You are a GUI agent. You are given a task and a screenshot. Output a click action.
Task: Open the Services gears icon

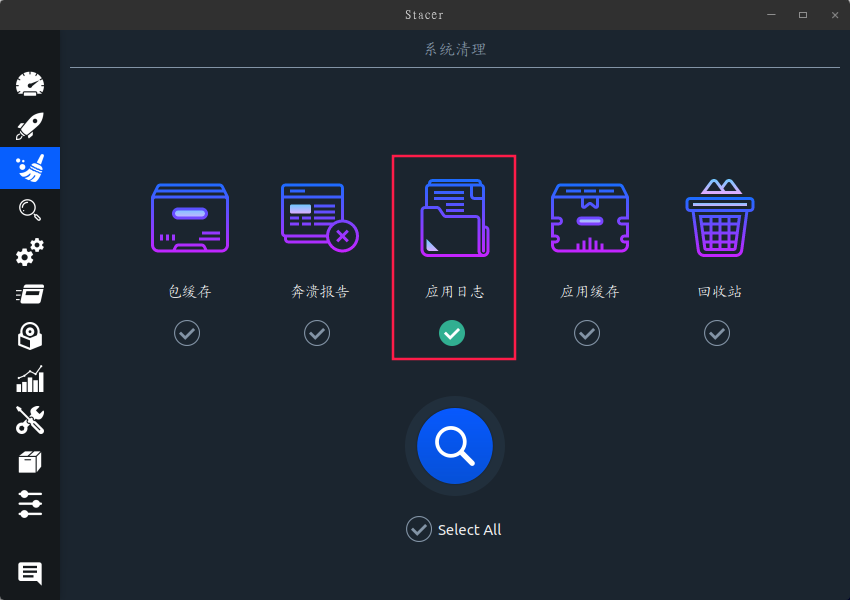30,252
